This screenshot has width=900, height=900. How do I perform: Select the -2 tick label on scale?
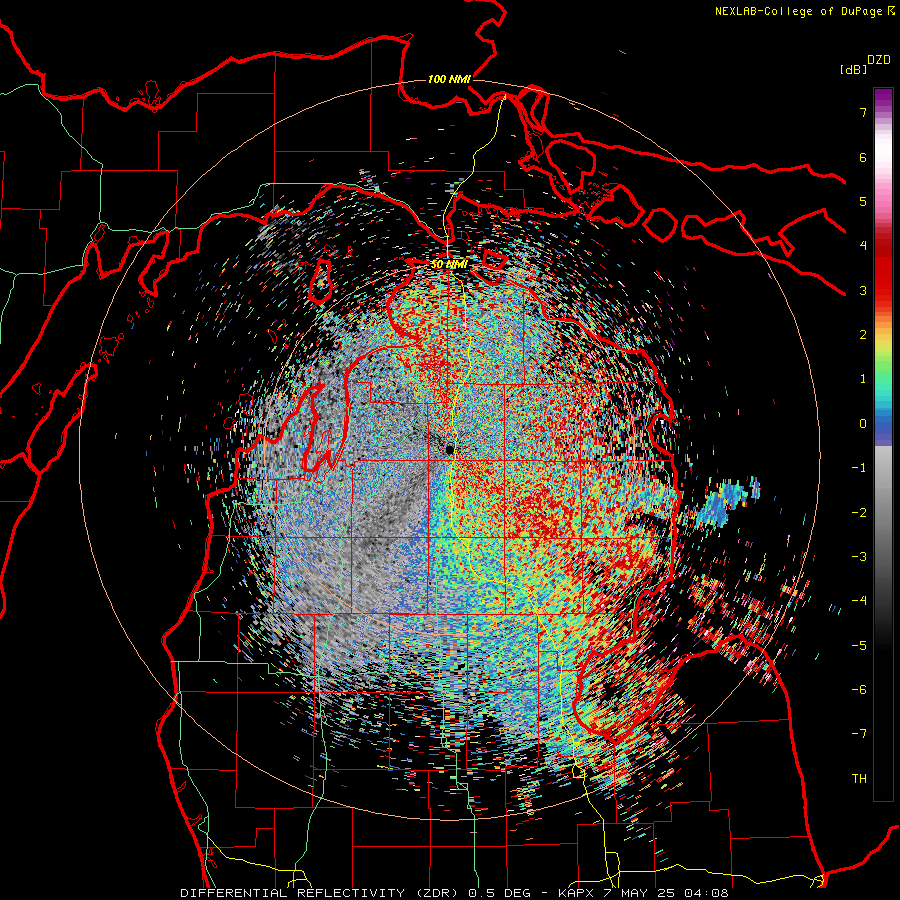(x=859, y=513)
